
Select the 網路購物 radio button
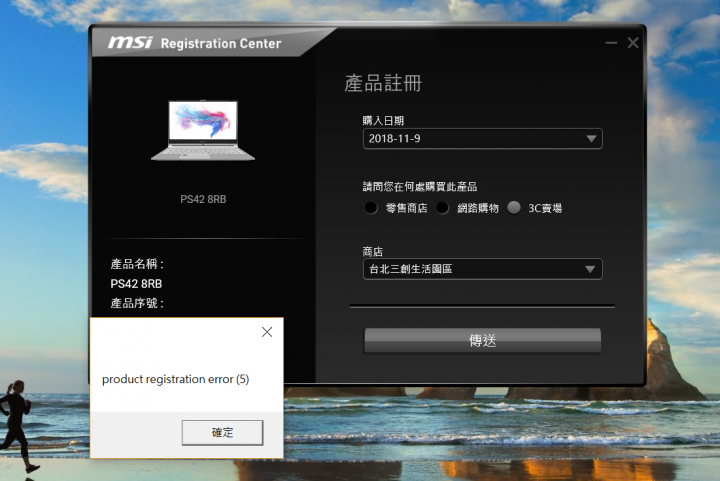pyautogui.click(x=442, y=208)
